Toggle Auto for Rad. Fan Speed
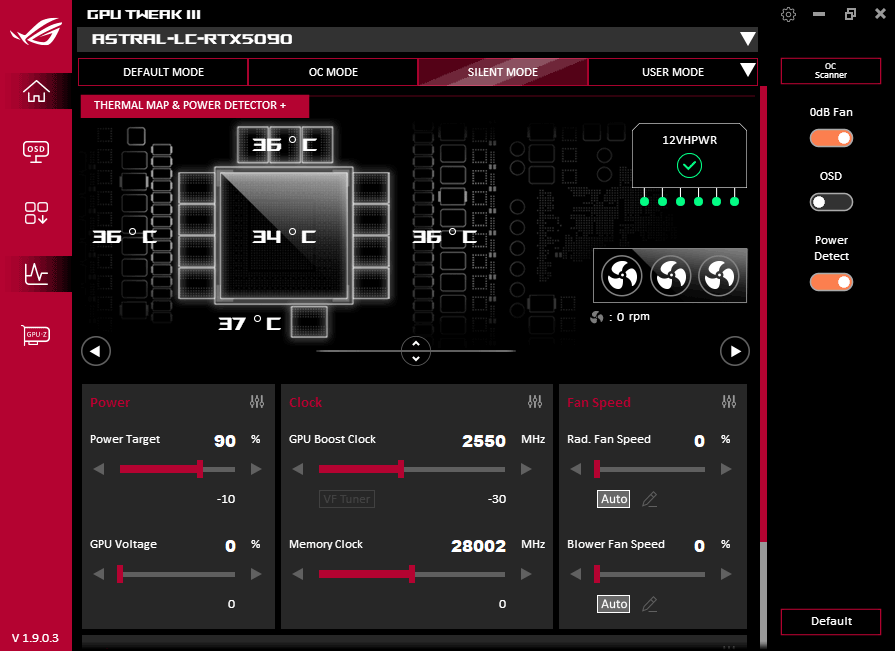Screen dimensions: 895x651 614,499
